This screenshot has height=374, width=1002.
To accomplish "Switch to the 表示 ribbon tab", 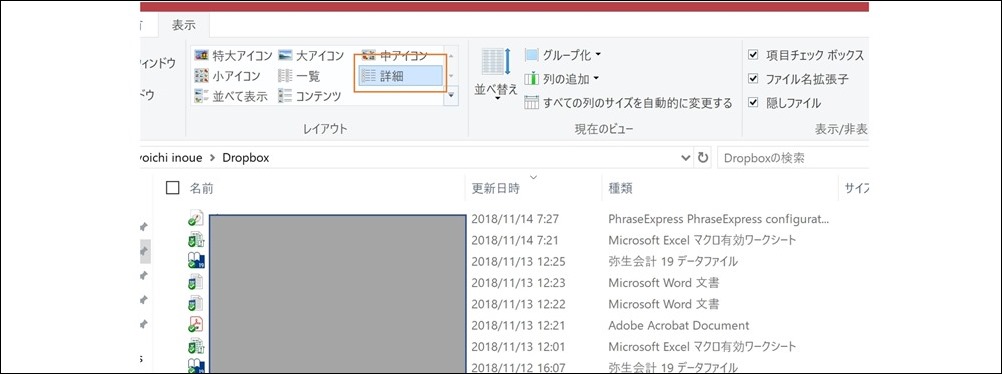I will pos(183,26).
